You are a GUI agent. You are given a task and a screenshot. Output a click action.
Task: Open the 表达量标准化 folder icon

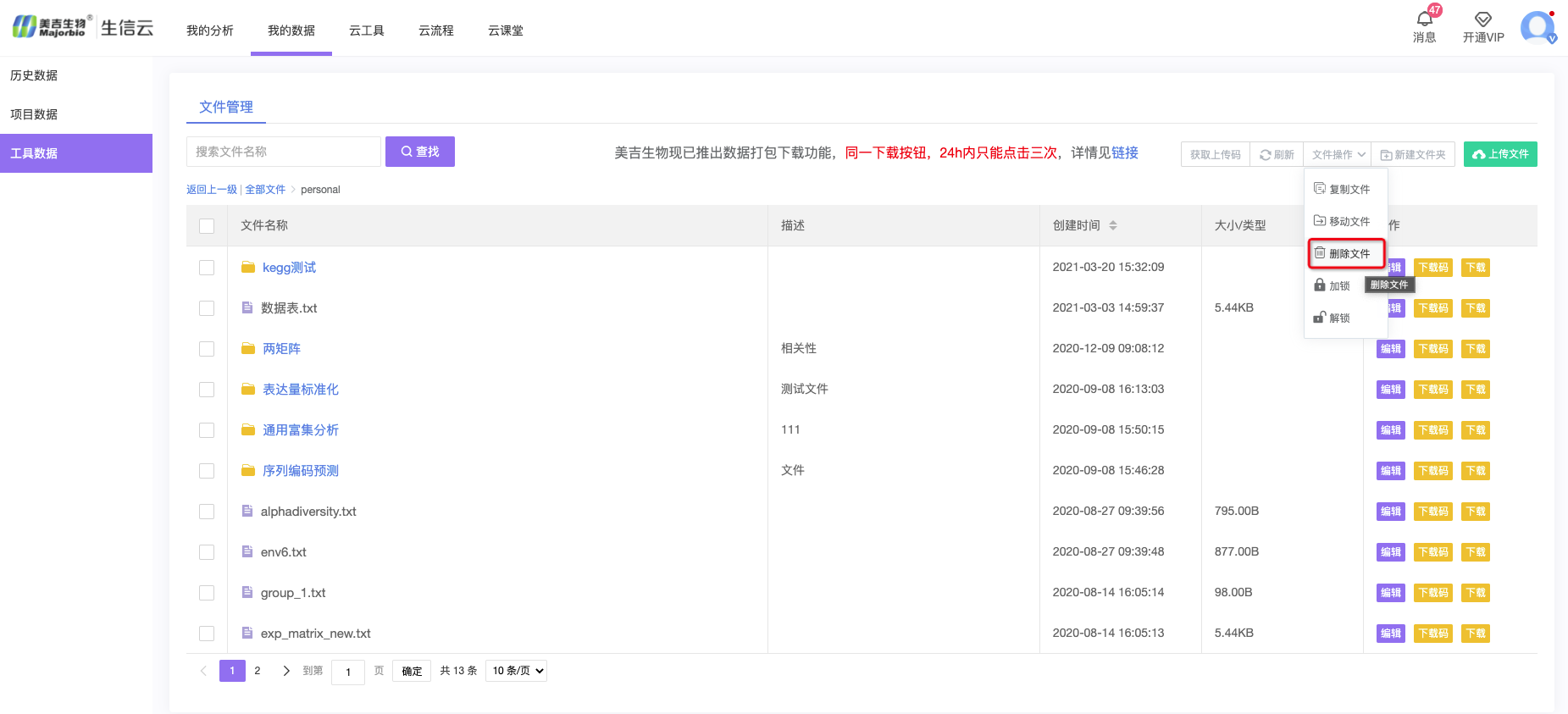tap(248, 389)
